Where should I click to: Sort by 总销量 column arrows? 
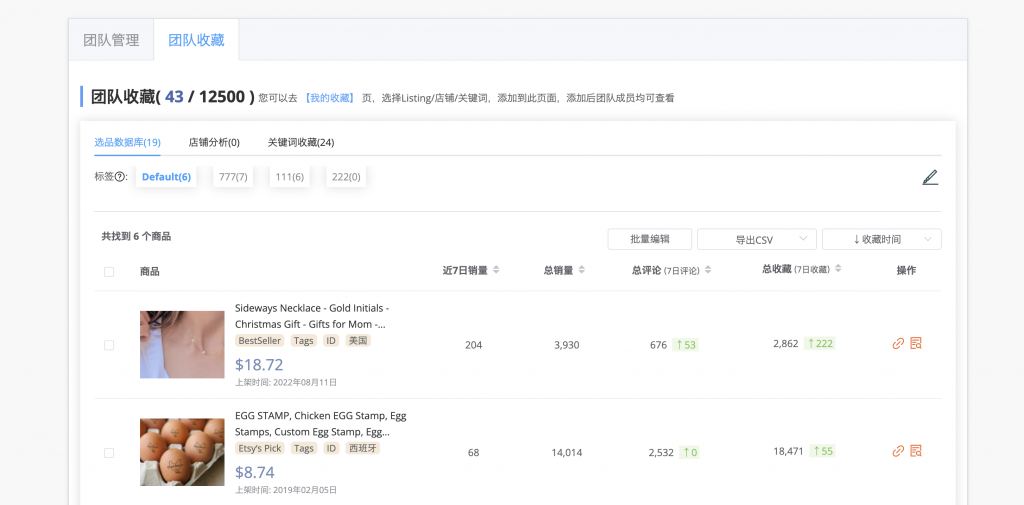click(582, 270)
